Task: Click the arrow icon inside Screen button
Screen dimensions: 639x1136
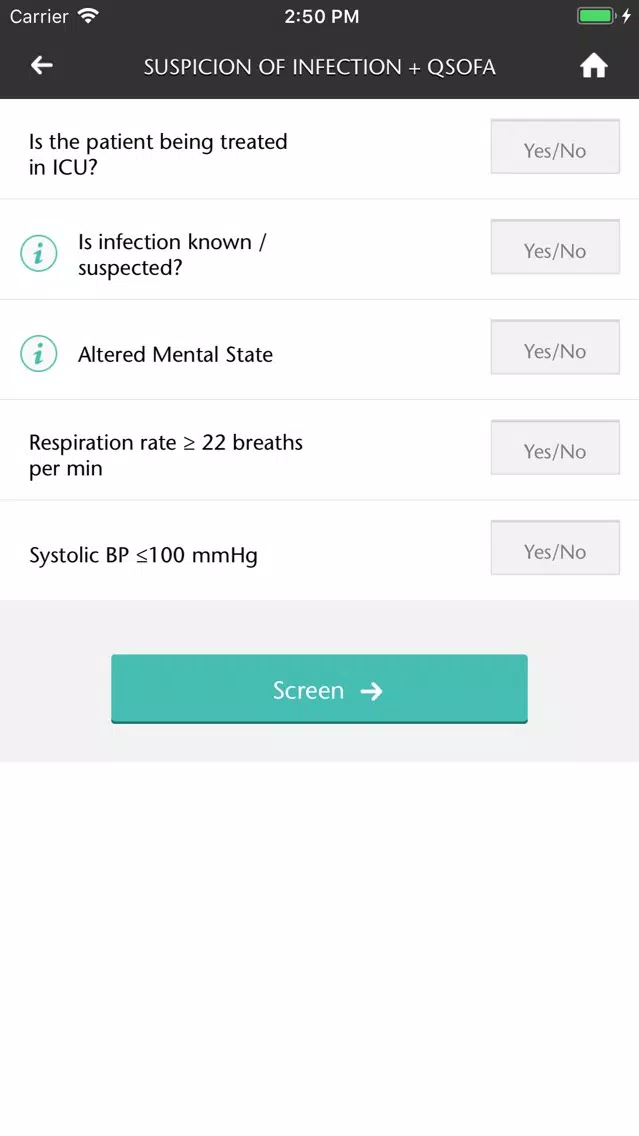Action: click(372, 691)
